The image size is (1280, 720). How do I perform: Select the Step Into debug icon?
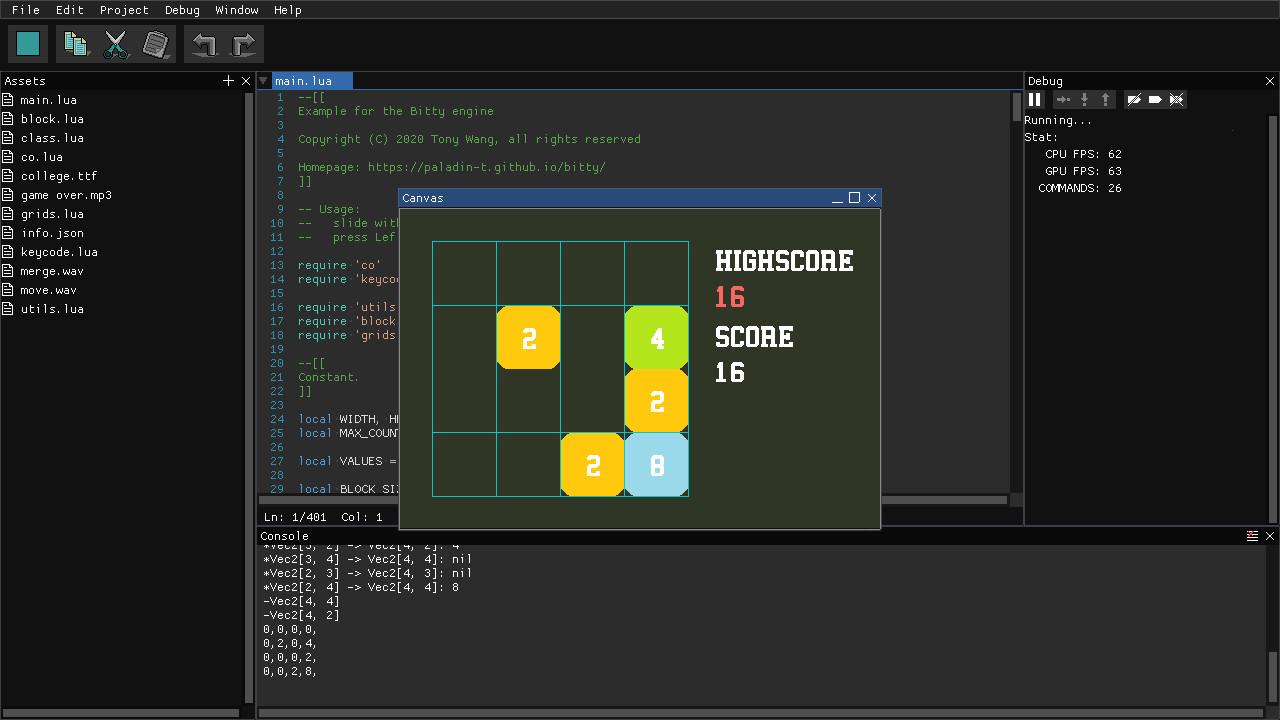(x=1082, y=99)
